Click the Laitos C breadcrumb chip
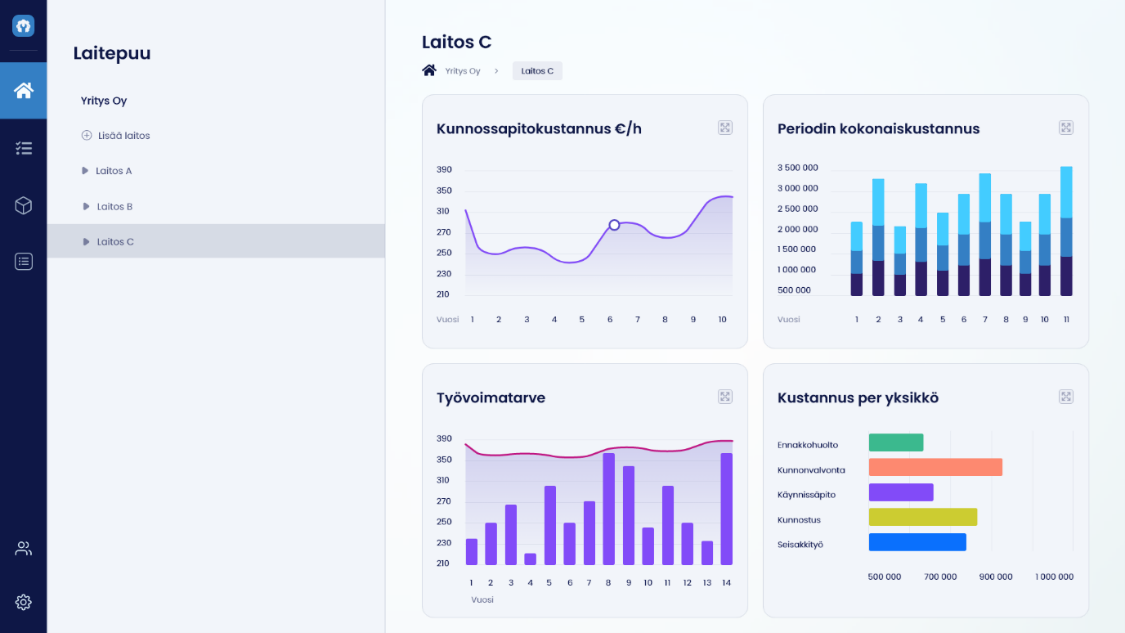This screenshot has height=633, width=1125. pos(537,71)
